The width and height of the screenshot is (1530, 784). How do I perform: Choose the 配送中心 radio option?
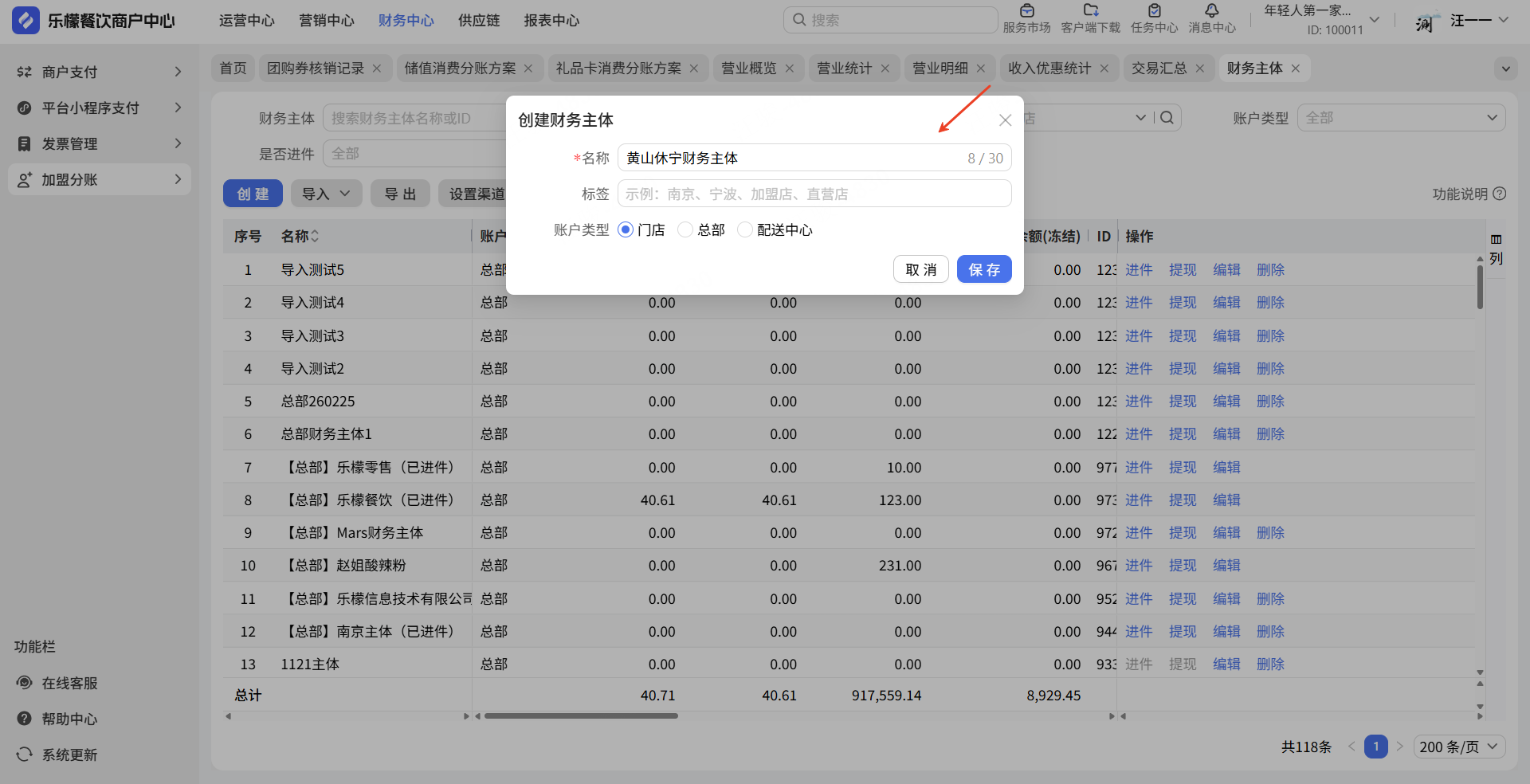point(745,230)
